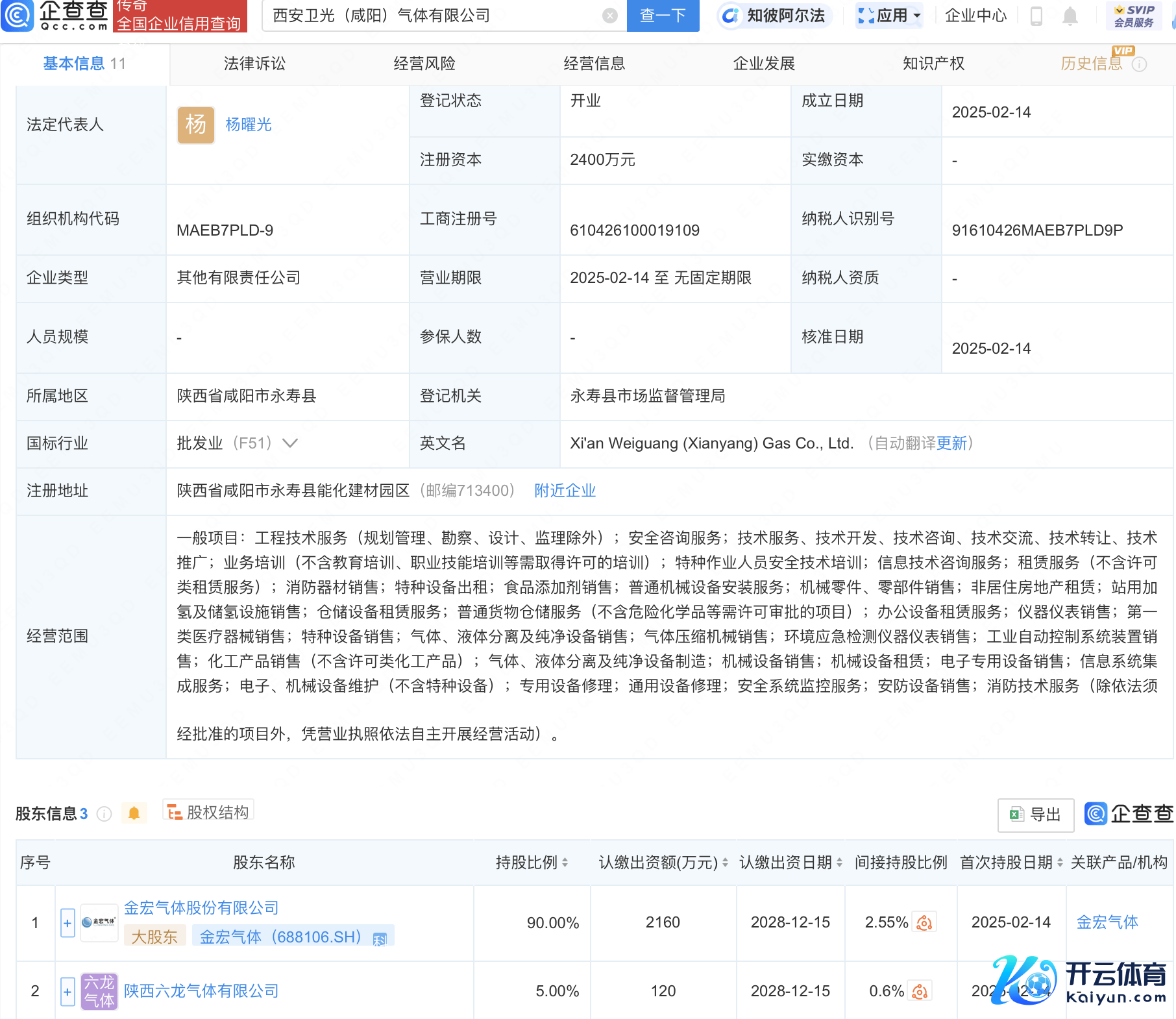Click the orange bell next to 股东信息
1176x1019 pixels.
pos(134,813)
